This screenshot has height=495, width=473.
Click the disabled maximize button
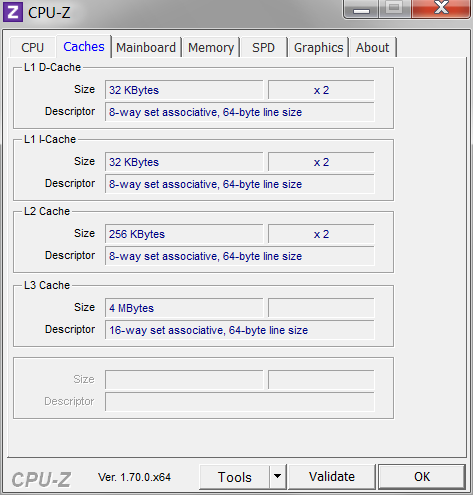tap(395, 8)
